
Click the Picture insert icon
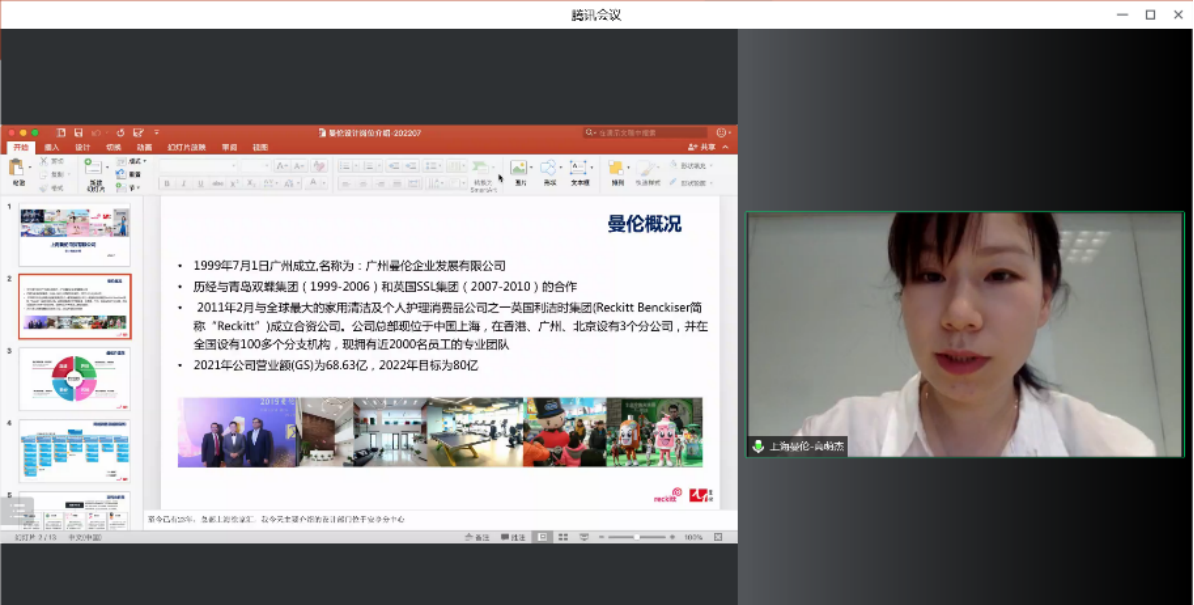pyautogui.click(x=519, y=167)
